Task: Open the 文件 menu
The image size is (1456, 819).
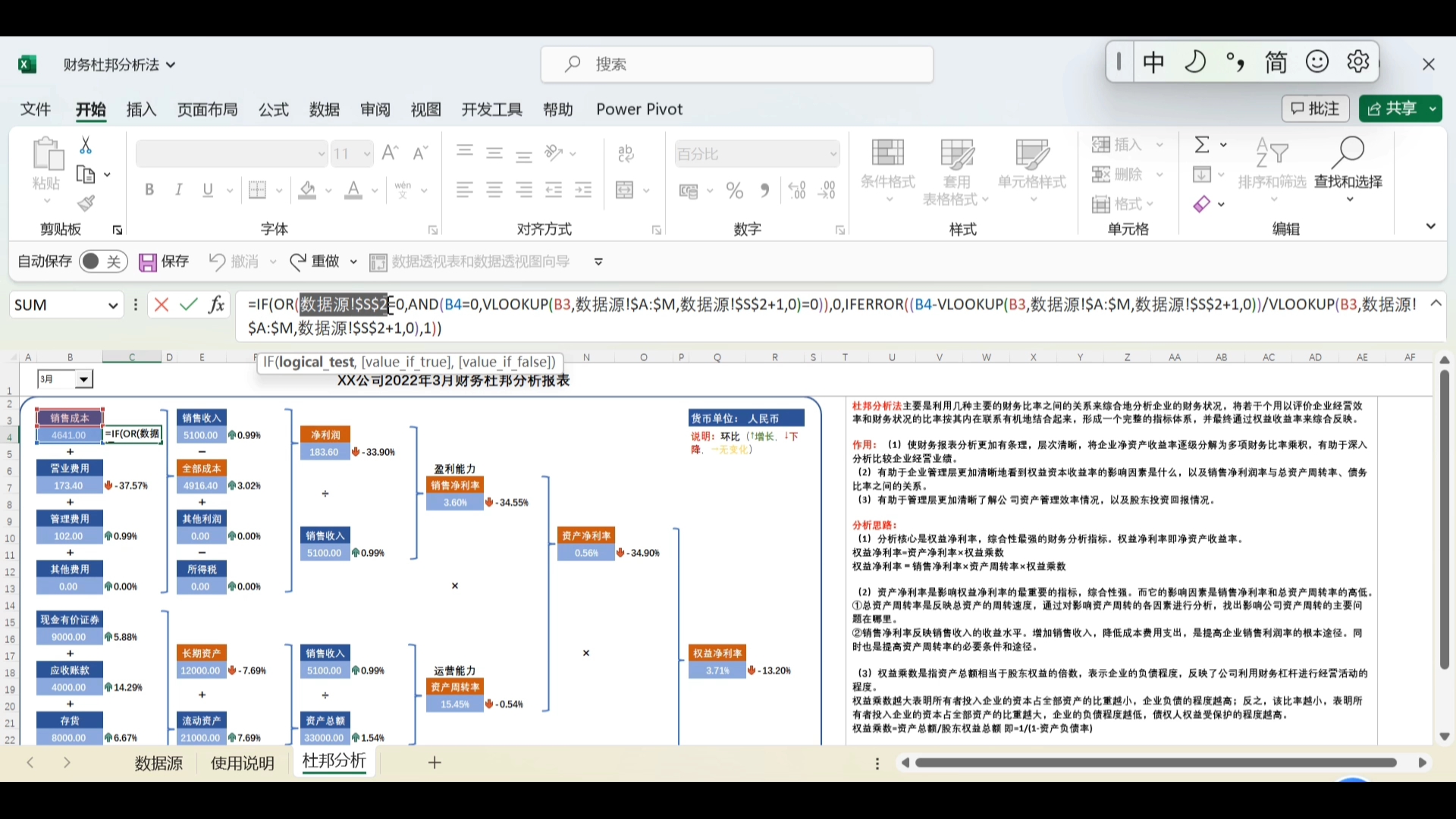Action: coord(36,109)
